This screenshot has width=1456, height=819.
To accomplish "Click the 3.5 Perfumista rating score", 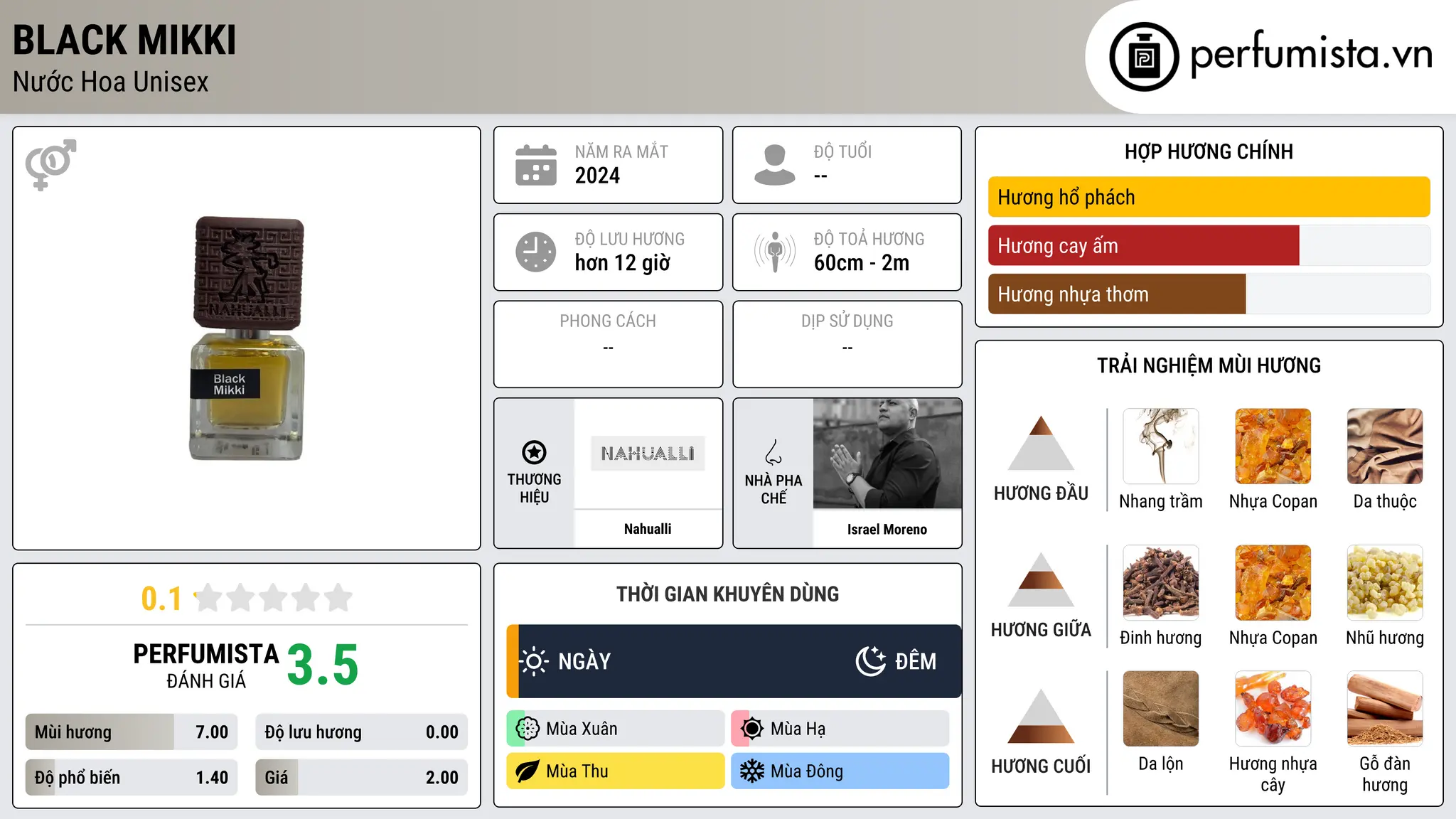I will click(323, 665).
